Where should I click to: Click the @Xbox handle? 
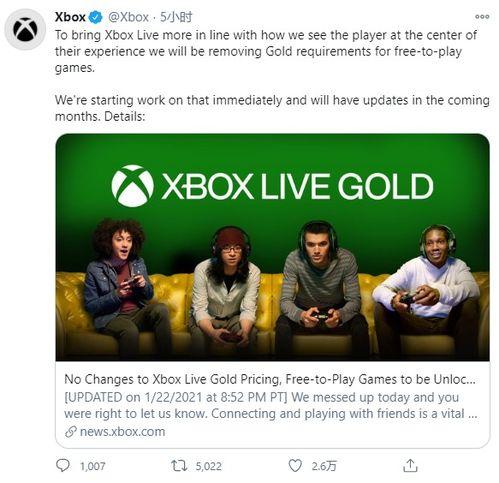point(128,17)
